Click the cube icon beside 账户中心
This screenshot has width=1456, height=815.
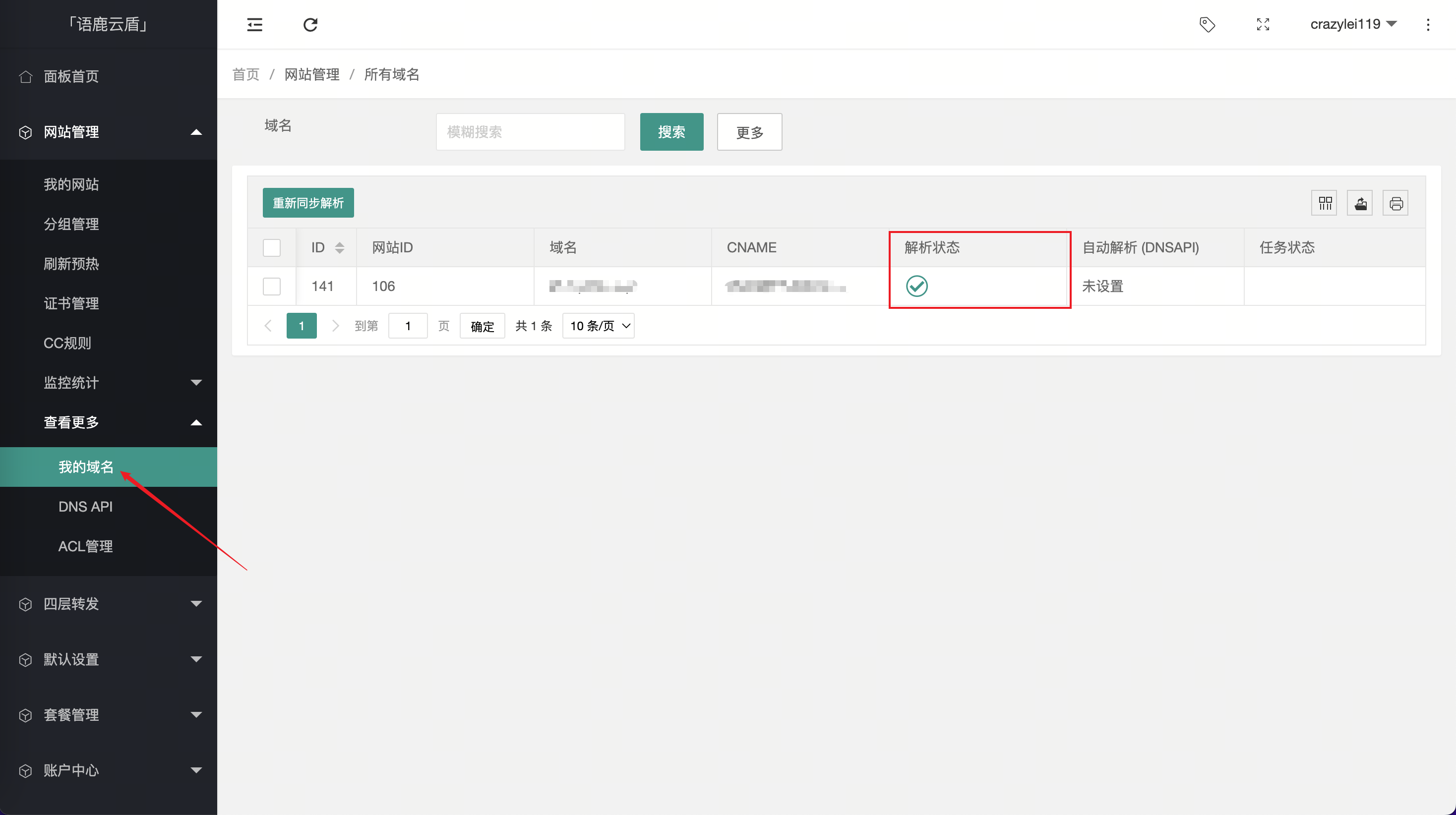25,770
